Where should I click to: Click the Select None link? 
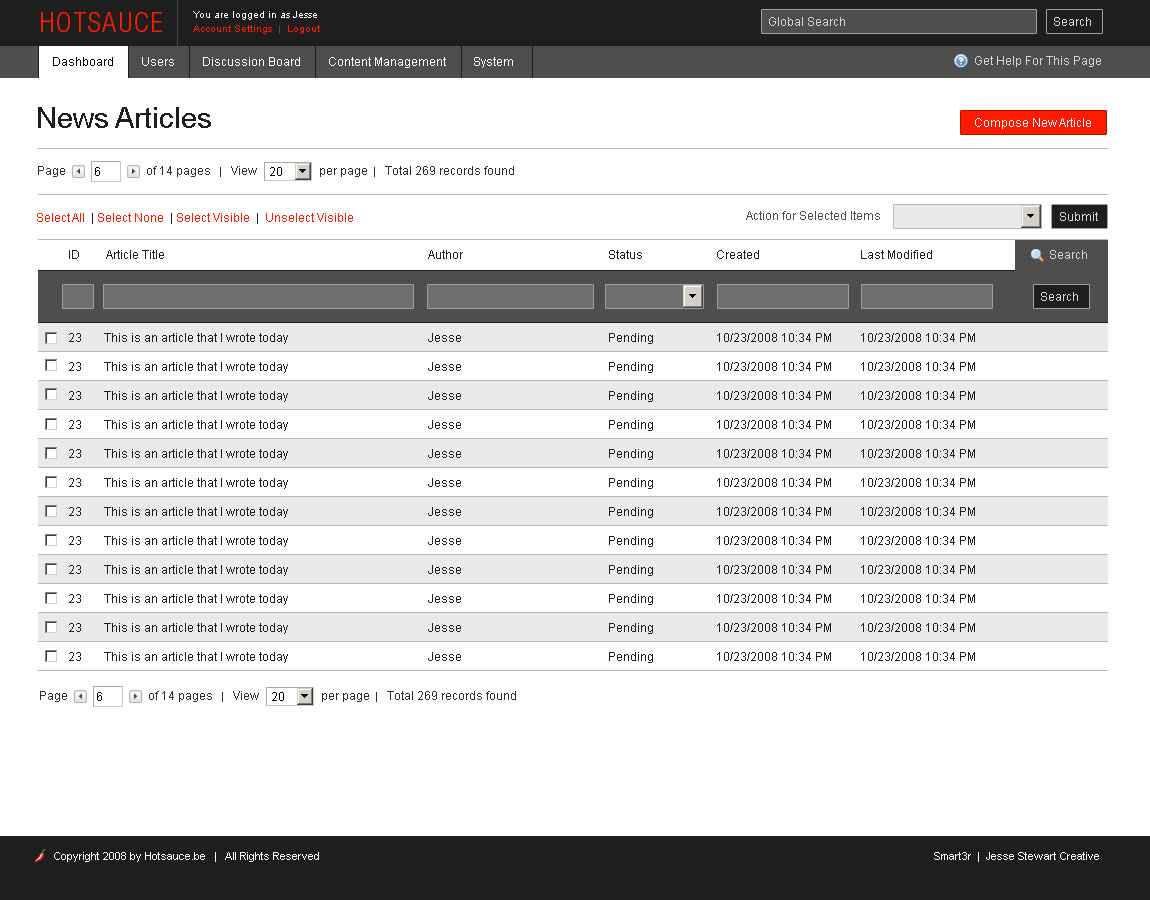(130, 218)
